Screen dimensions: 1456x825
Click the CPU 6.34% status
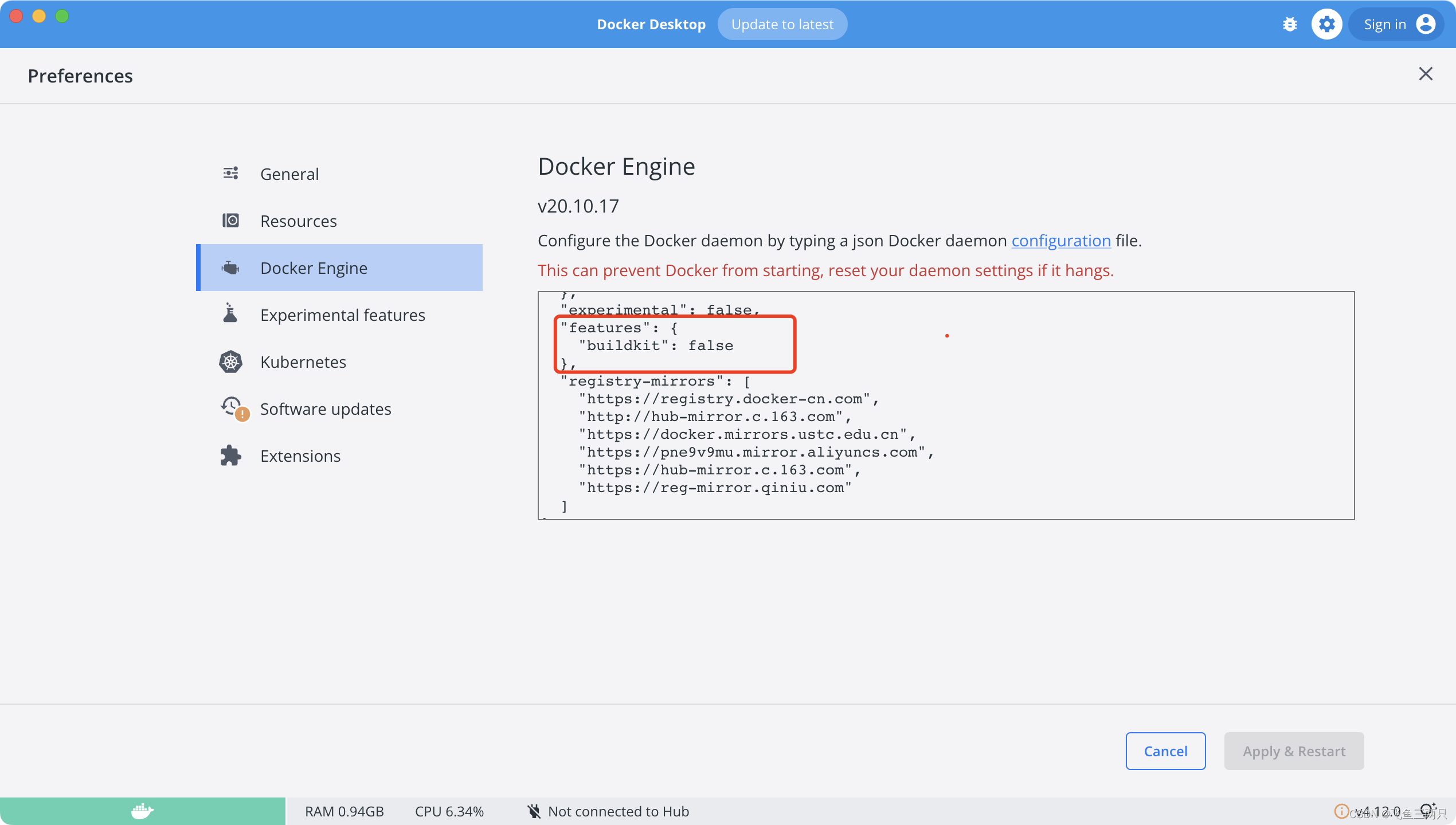449,811
